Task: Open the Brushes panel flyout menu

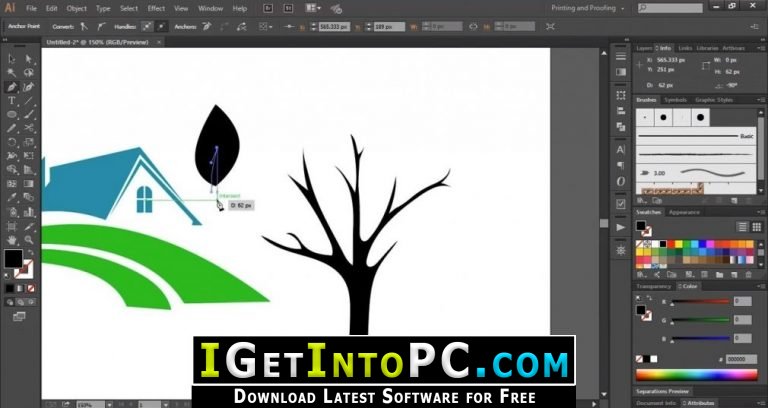Action: pyautogui.click(x=760, y=100)
